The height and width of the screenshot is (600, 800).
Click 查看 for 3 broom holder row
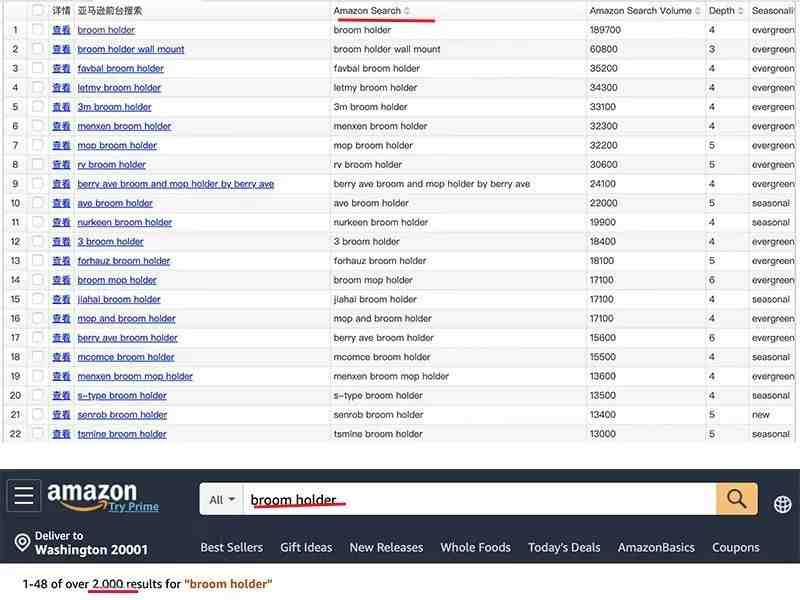61,241
